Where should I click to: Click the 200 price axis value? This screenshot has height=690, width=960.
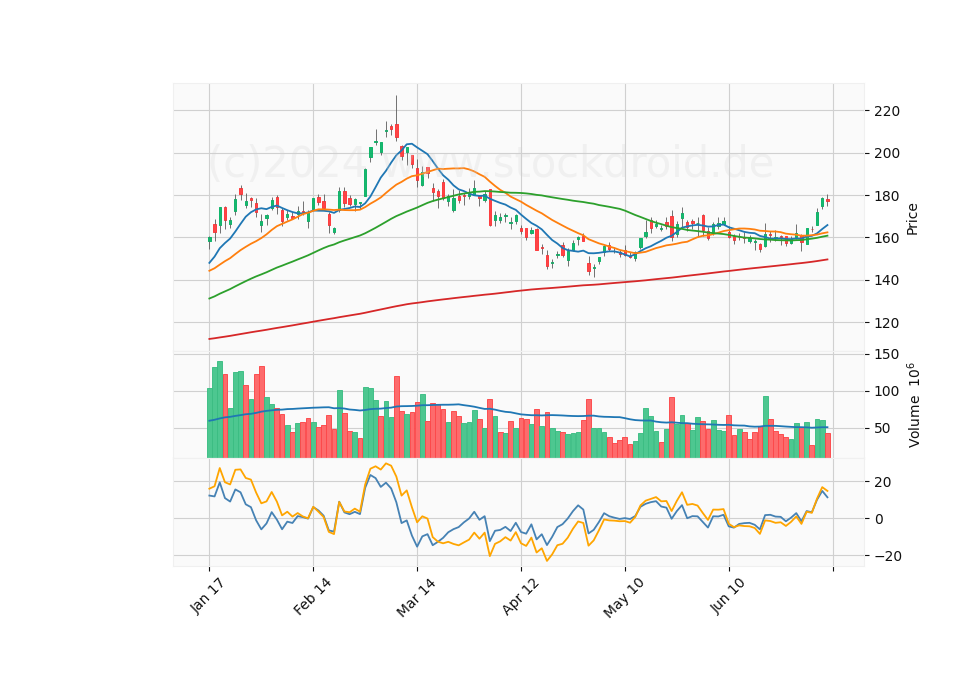coord(887,154)
